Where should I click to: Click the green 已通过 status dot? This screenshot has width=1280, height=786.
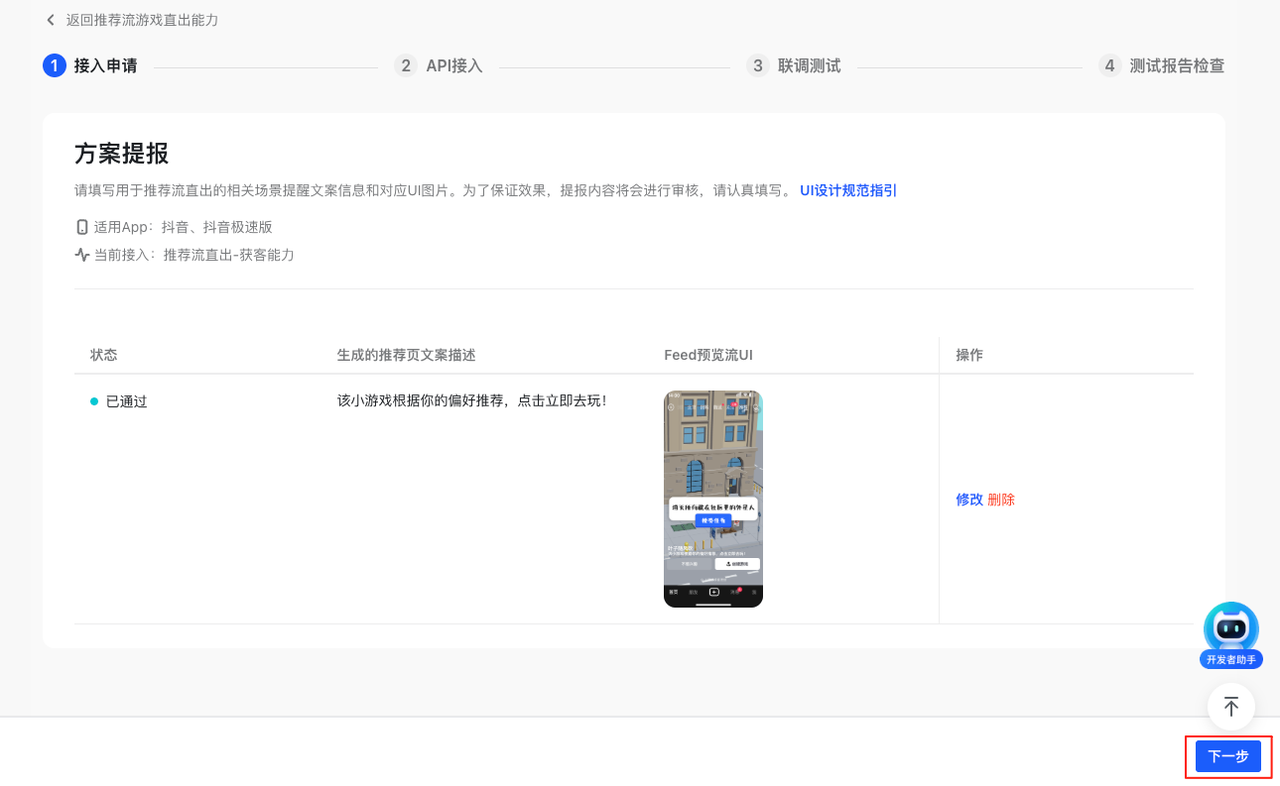(x=94, y=401)
